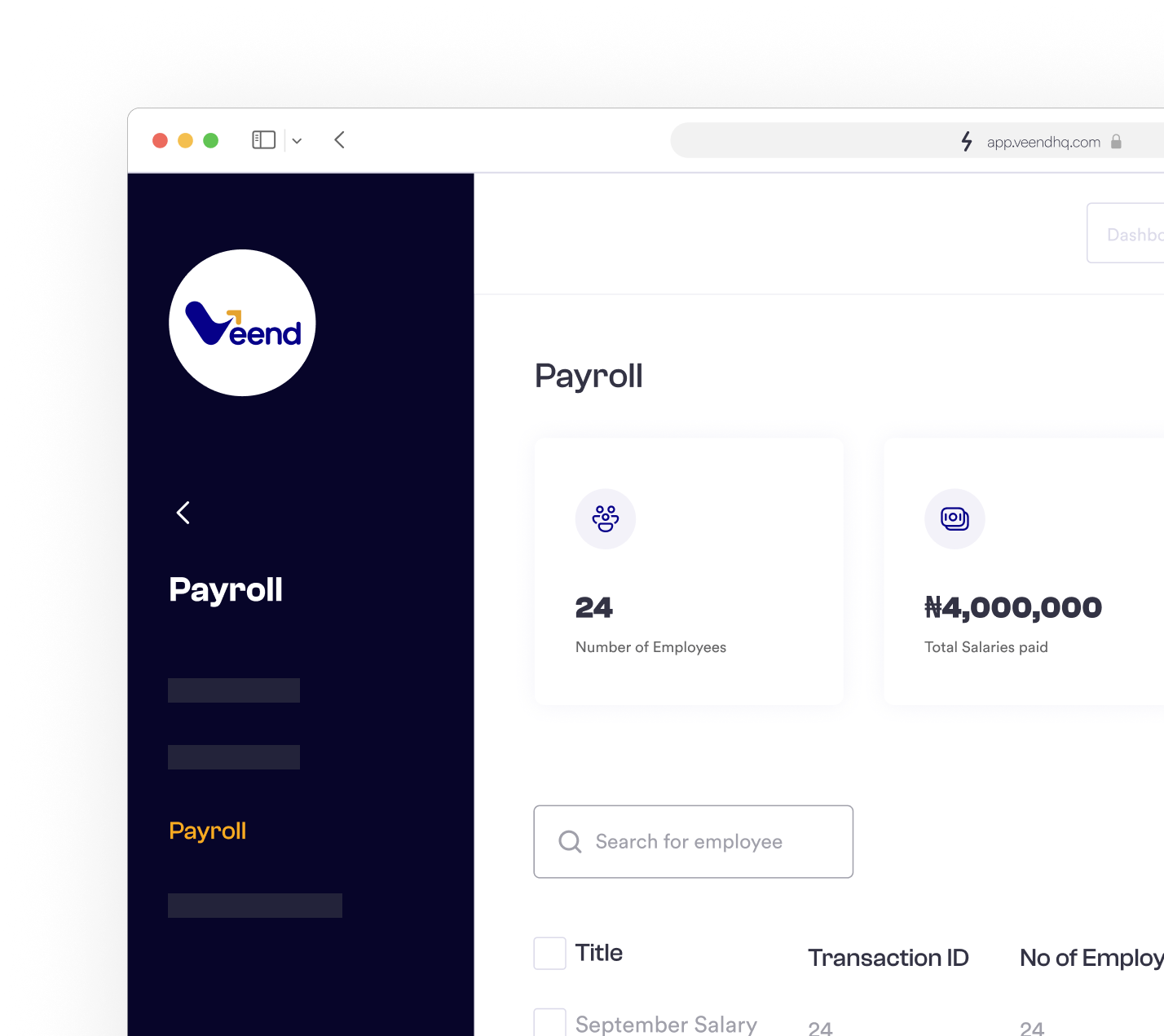Expand the sidebar icon dropdown chevron
1164x1036 pixels.
click(297, 141)
